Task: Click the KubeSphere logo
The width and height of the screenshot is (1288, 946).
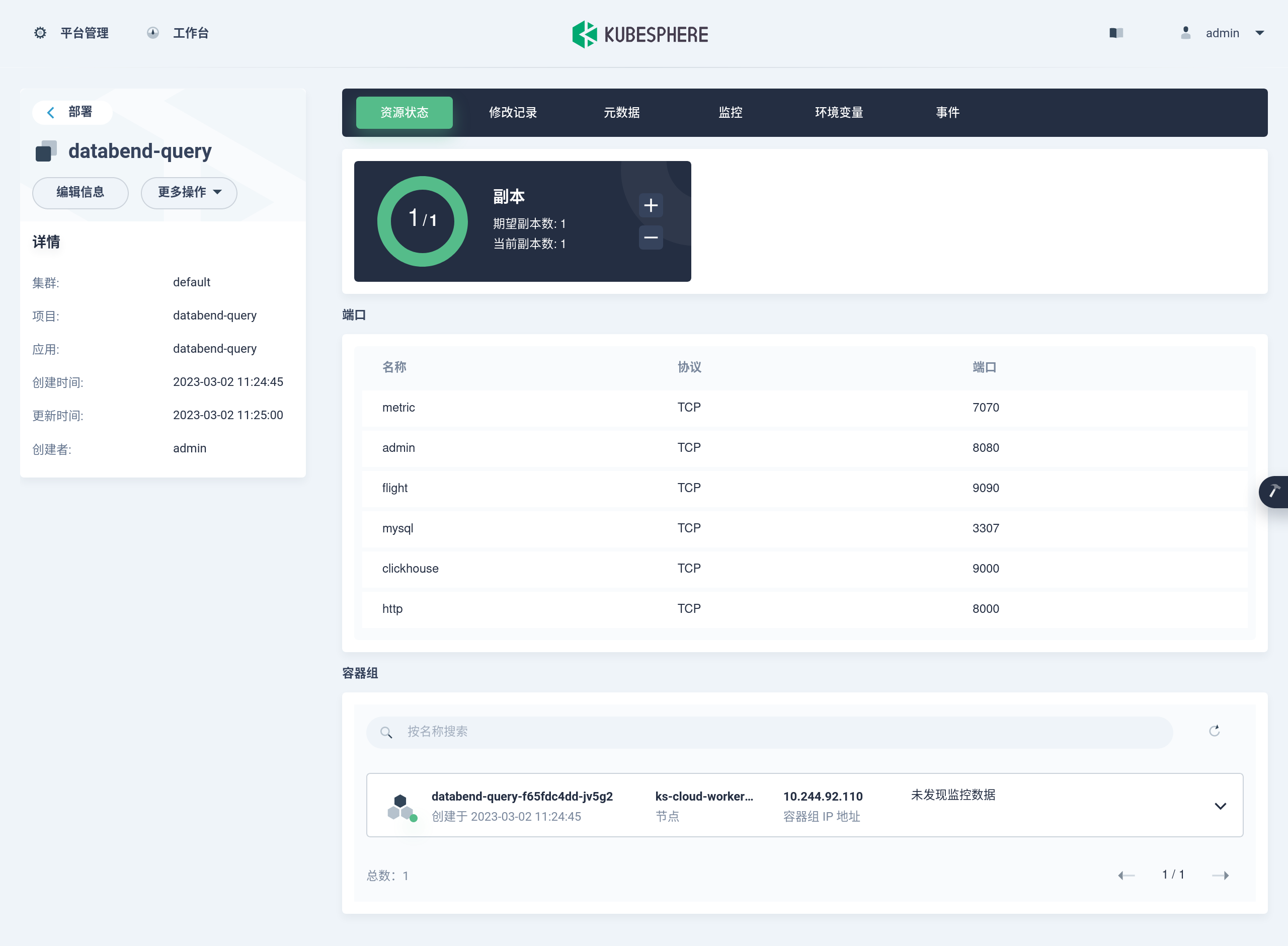Action: pos(639,34)
